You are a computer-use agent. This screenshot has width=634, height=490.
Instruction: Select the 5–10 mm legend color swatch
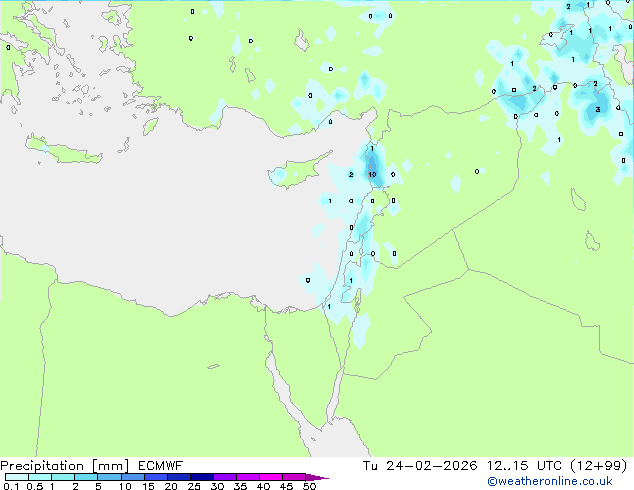(109, 477)
